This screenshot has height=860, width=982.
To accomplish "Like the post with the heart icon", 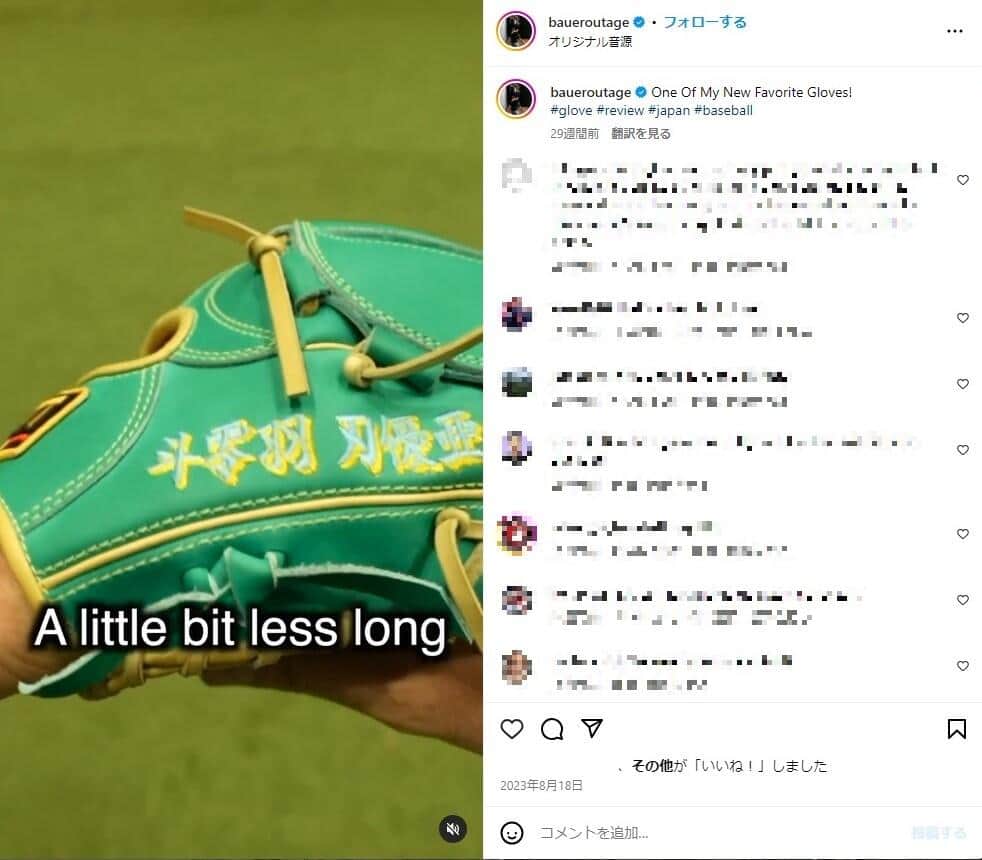I will coord(512,728).
